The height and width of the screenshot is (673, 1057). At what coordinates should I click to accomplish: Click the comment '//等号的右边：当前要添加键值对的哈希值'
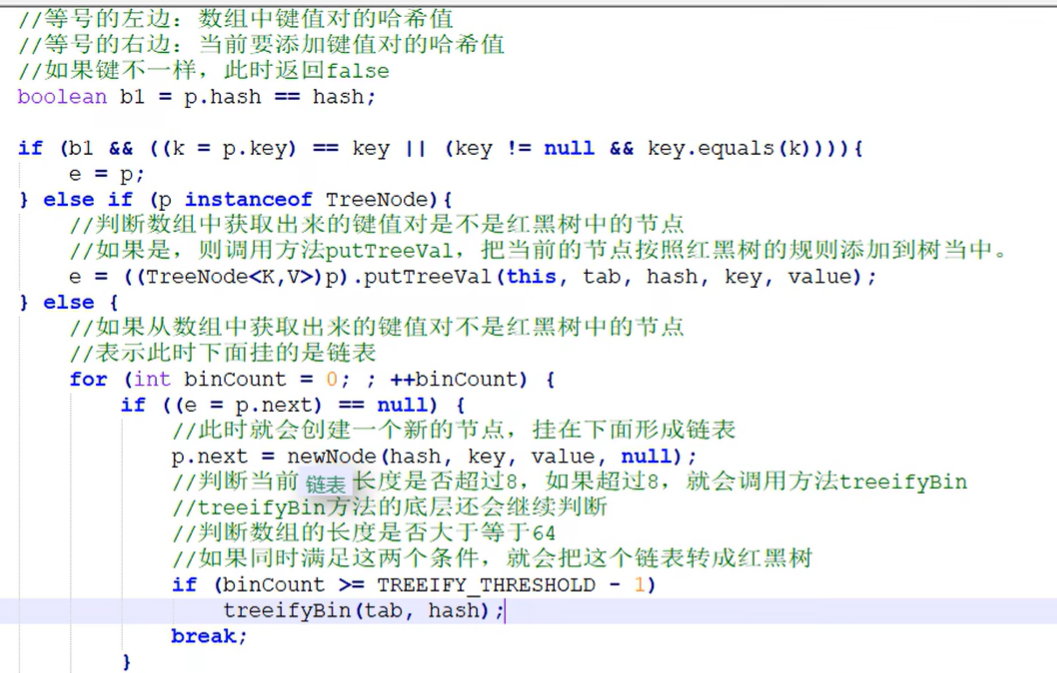coord(262,45)
